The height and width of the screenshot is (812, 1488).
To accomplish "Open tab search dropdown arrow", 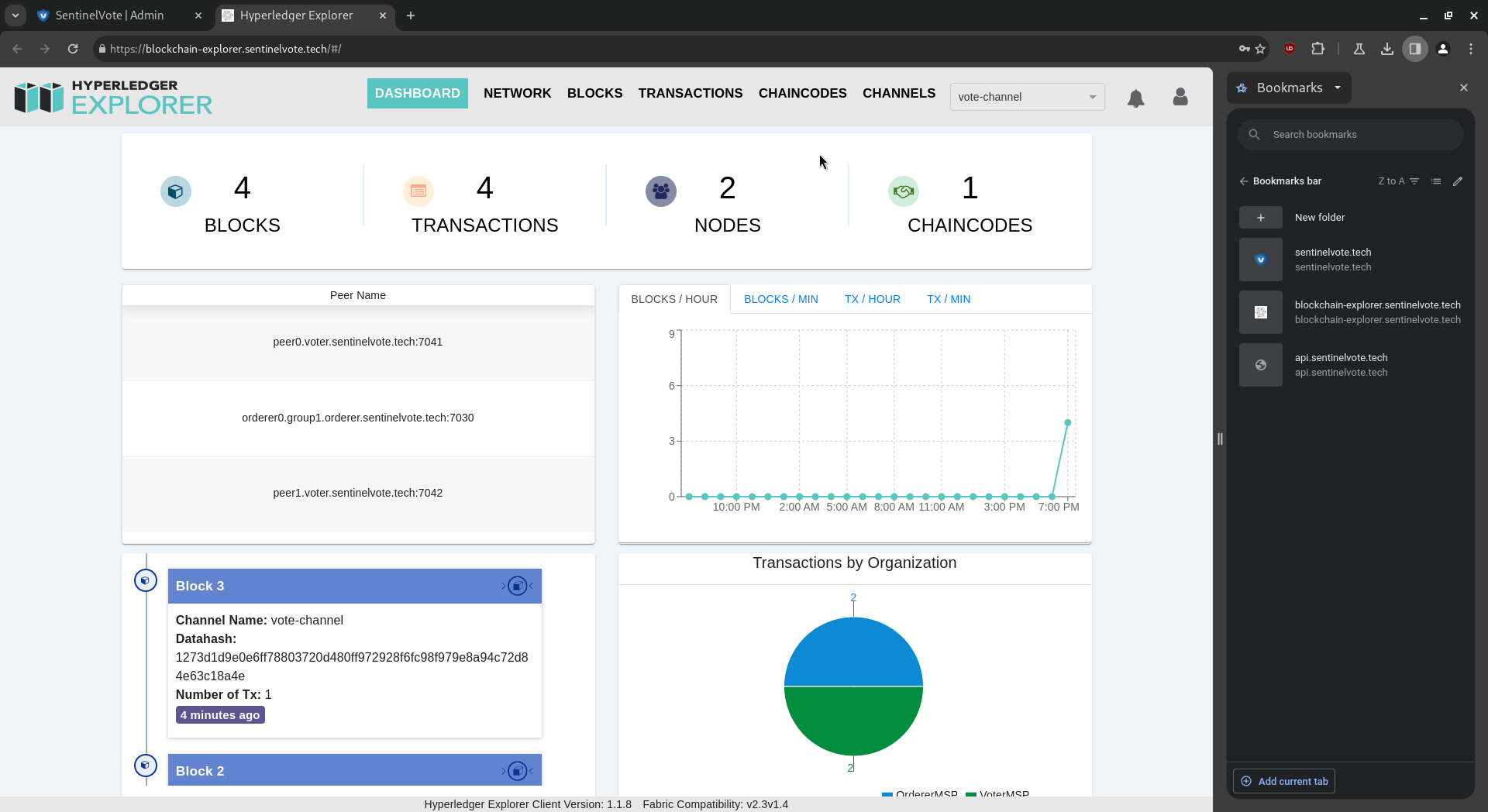I will (x=15, y=15).
